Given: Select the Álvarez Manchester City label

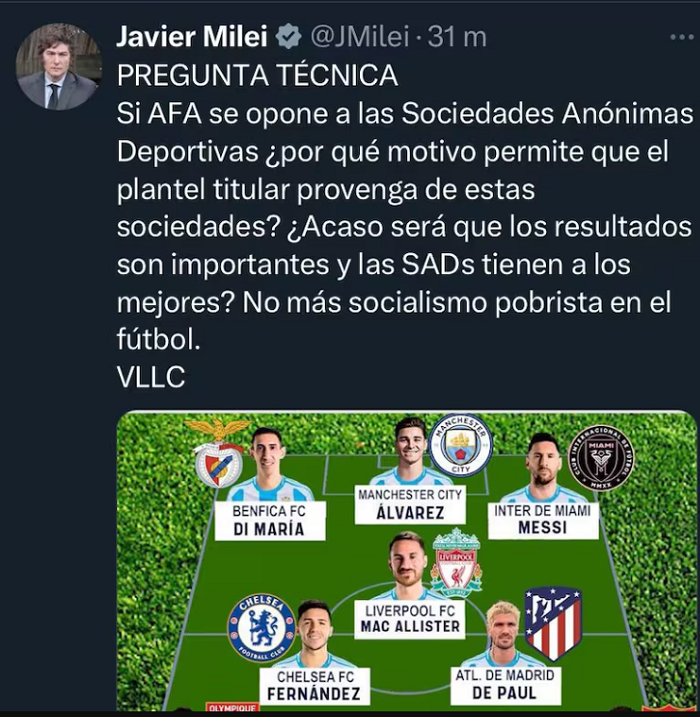Looking at the screenshot, I should [x=410, y=505].
